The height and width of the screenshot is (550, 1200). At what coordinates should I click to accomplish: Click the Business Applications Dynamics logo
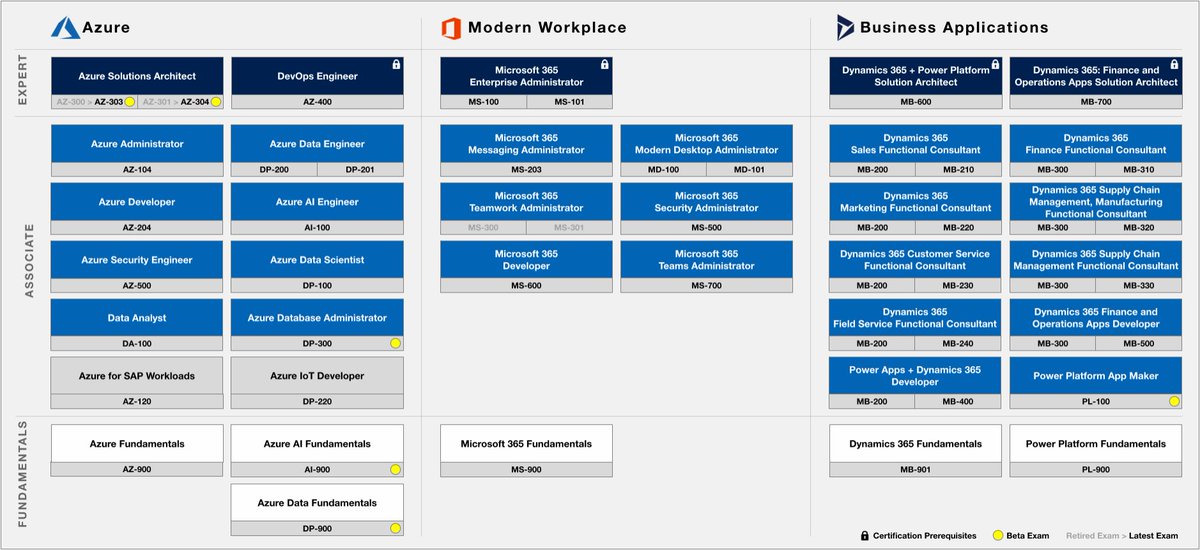coord(845,28)
